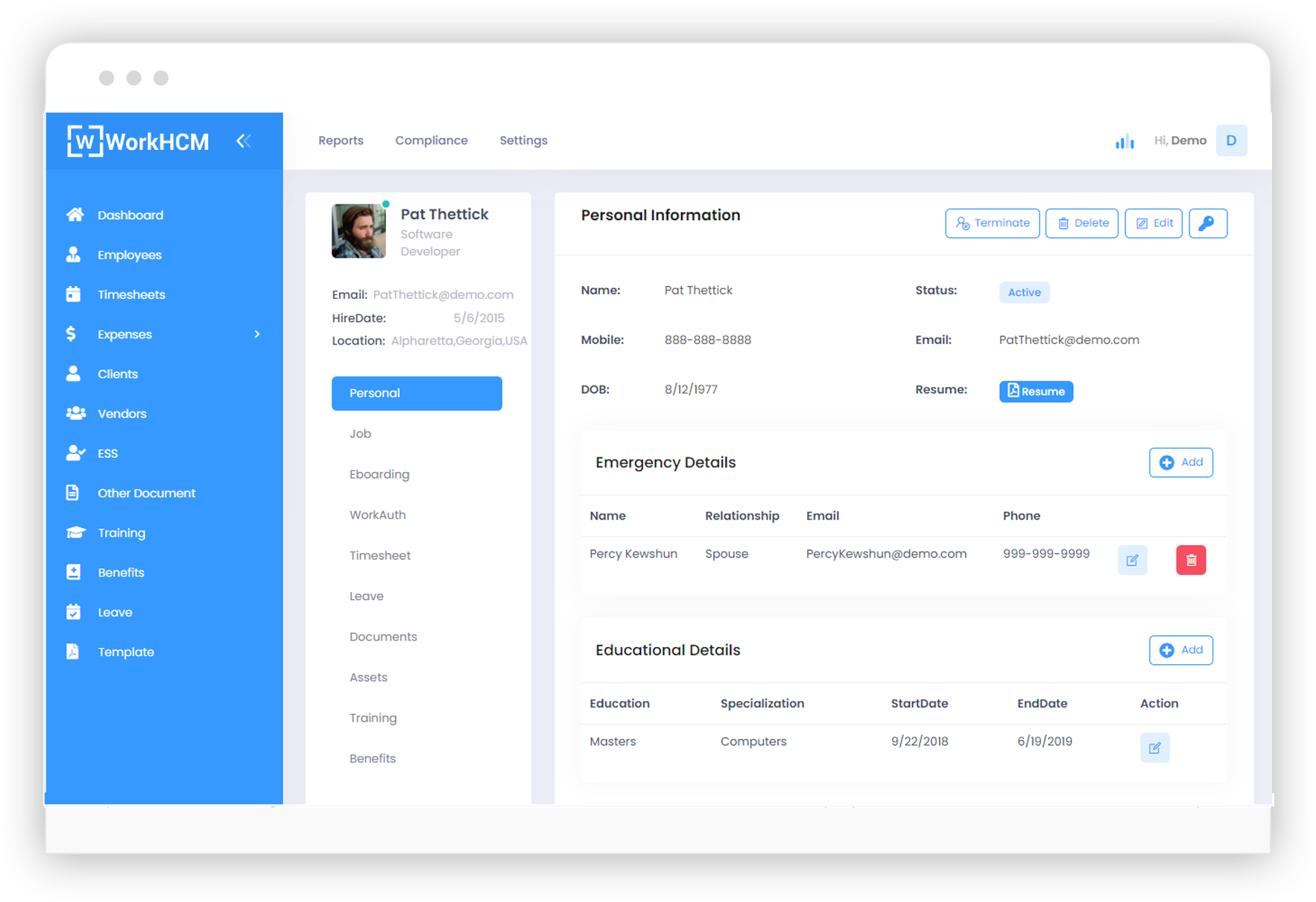Edit Percy Kewshun emergency contact
The image size is (1316, 902).
coord(1132,560)
